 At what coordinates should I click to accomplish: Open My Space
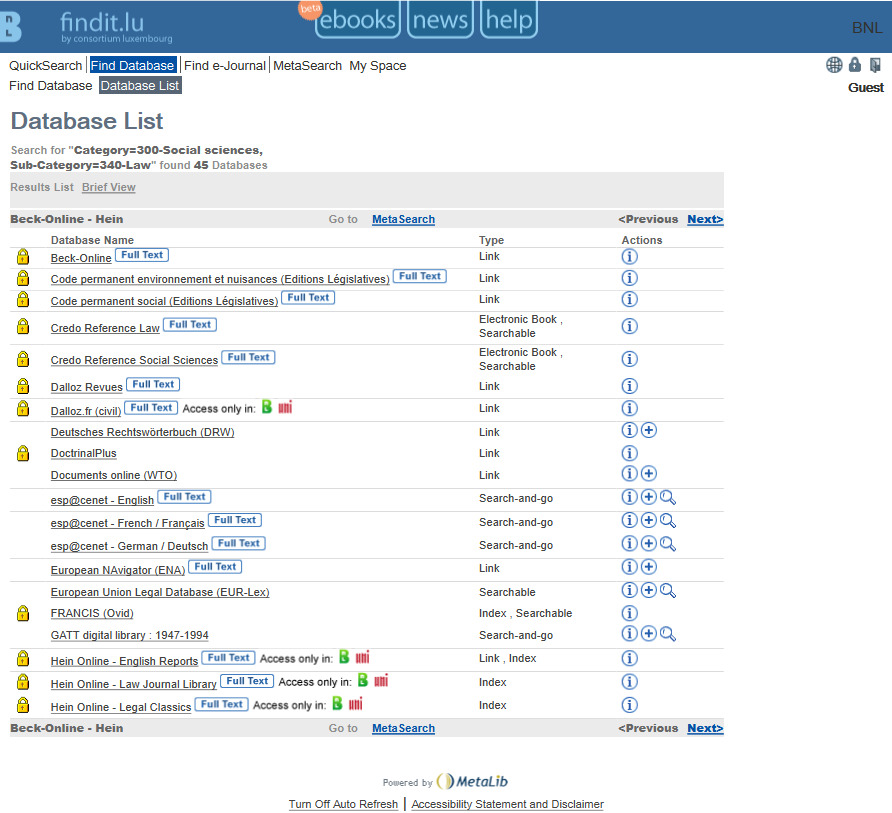(378, 66)
